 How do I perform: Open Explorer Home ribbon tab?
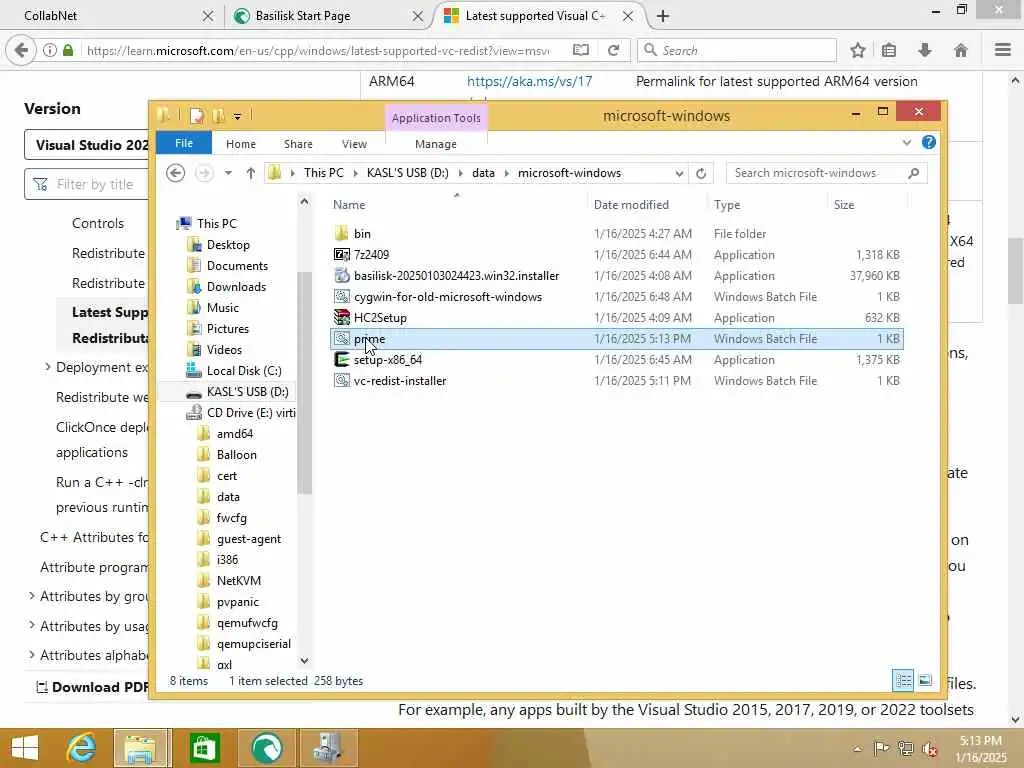(x=241, y=144)
